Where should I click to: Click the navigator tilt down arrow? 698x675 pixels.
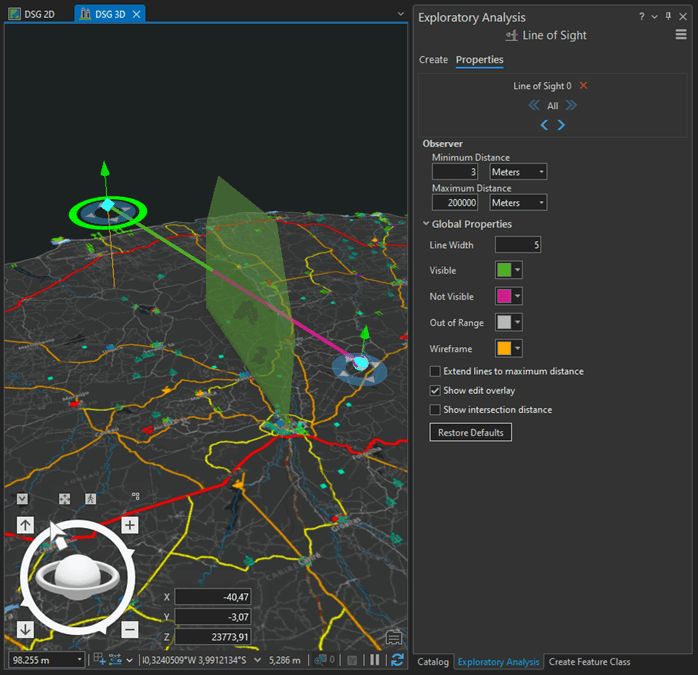click(x=25, y=629)
